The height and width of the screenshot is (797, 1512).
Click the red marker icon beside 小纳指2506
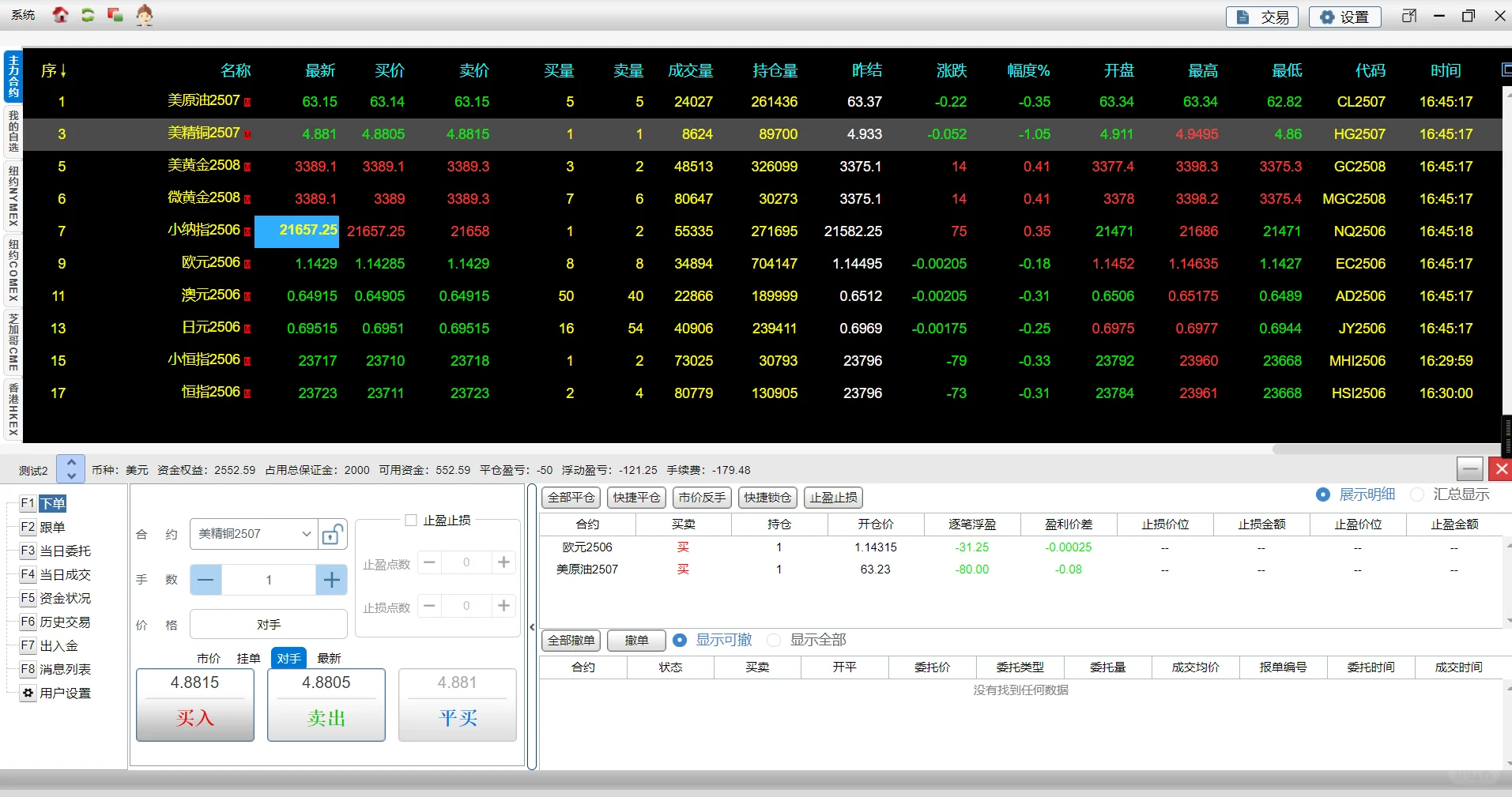click(x=247, y=231)
